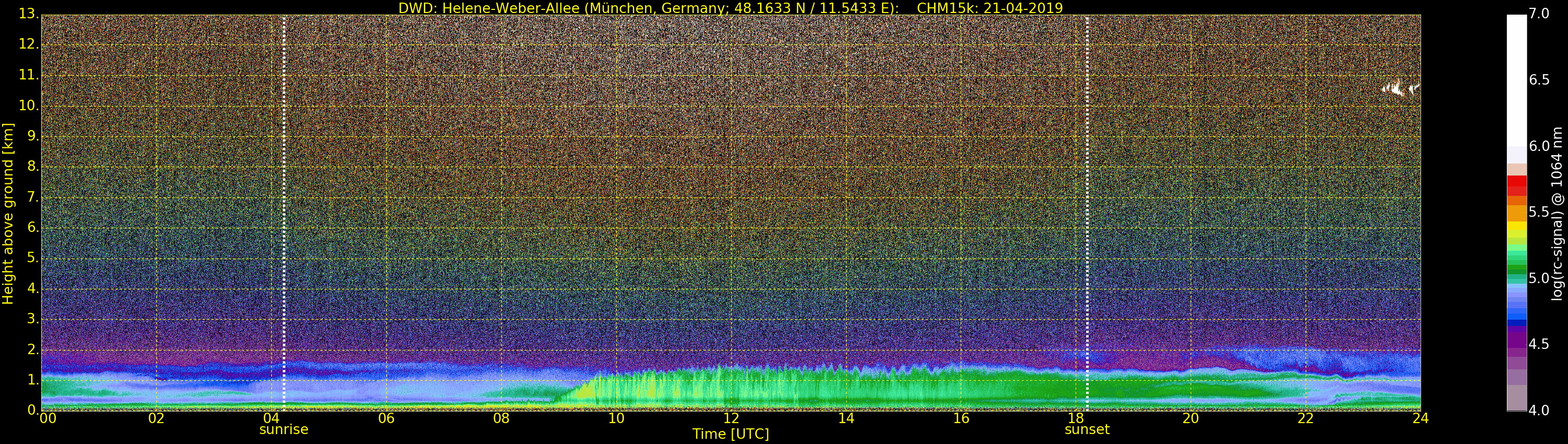
Task: Click the height axis tick label 5
Action: pyautogui.click(x=33, y=258)
